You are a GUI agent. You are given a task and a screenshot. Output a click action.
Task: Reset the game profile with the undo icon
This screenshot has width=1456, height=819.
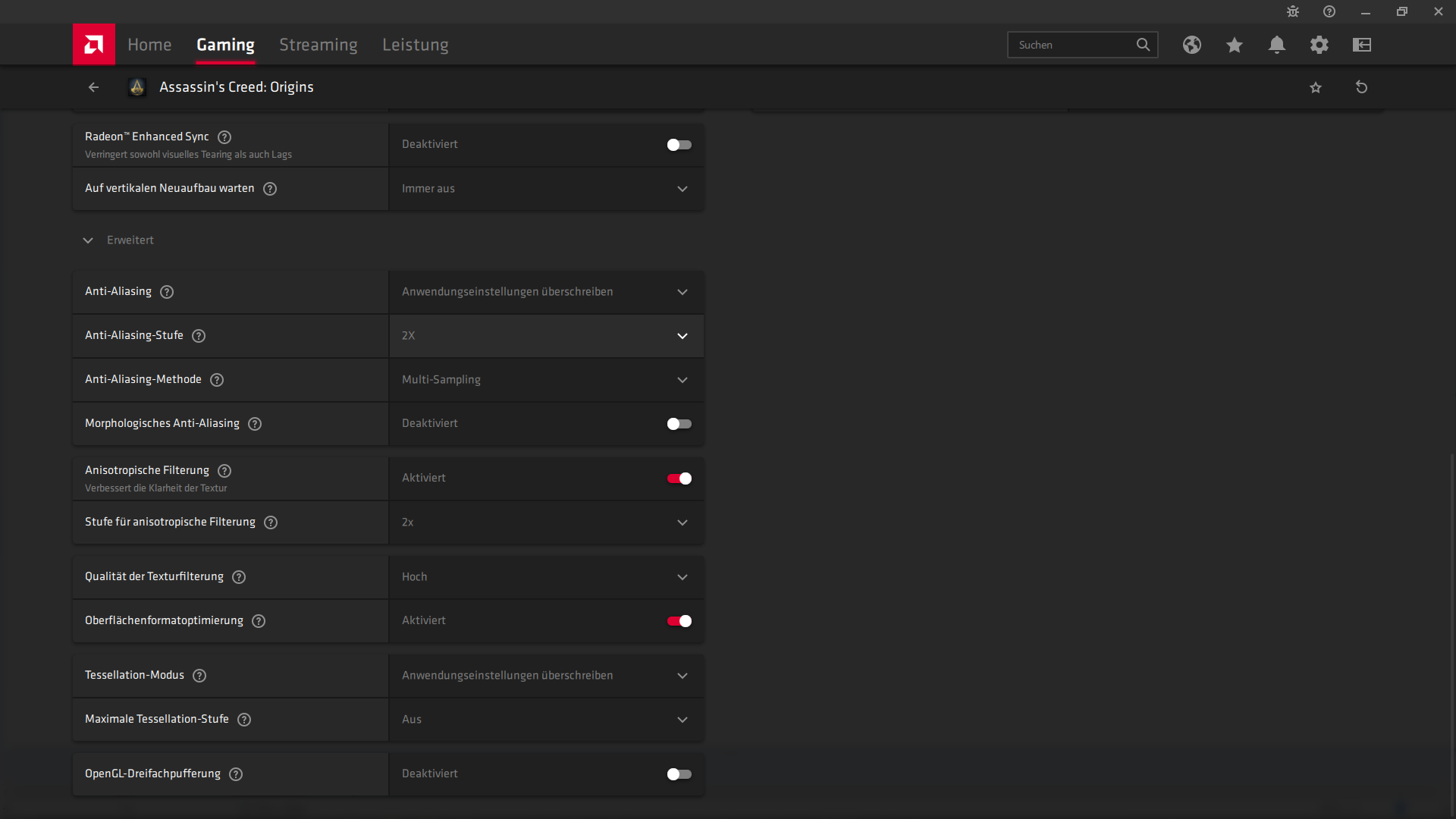1361,87
